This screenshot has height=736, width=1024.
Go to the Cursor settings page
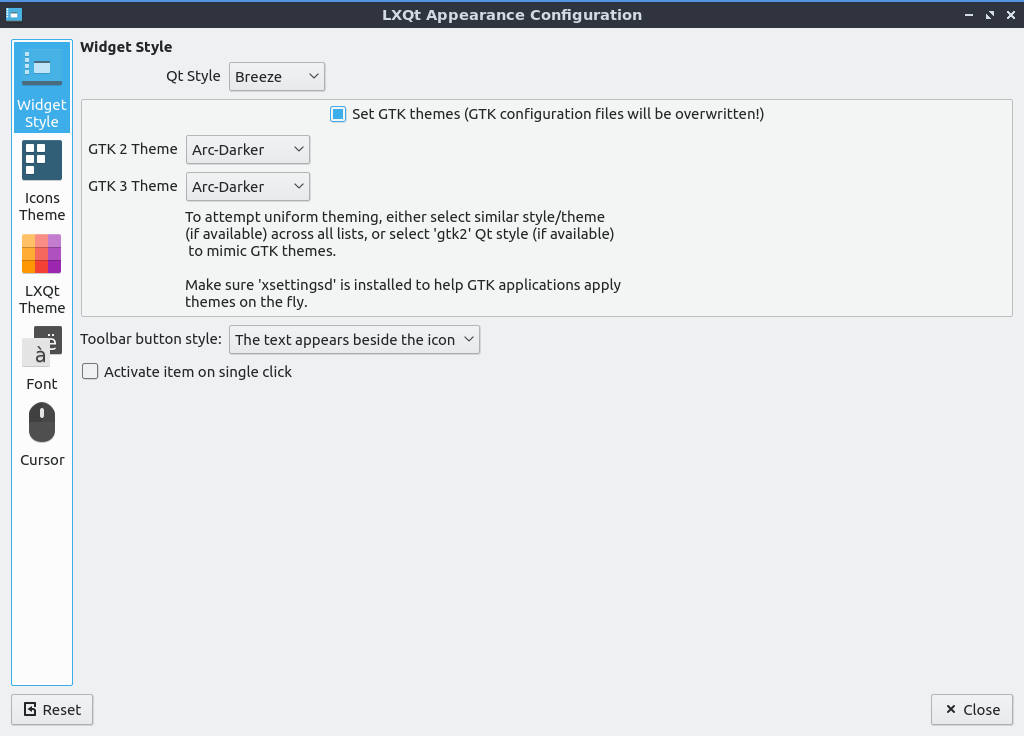point(42,434)
